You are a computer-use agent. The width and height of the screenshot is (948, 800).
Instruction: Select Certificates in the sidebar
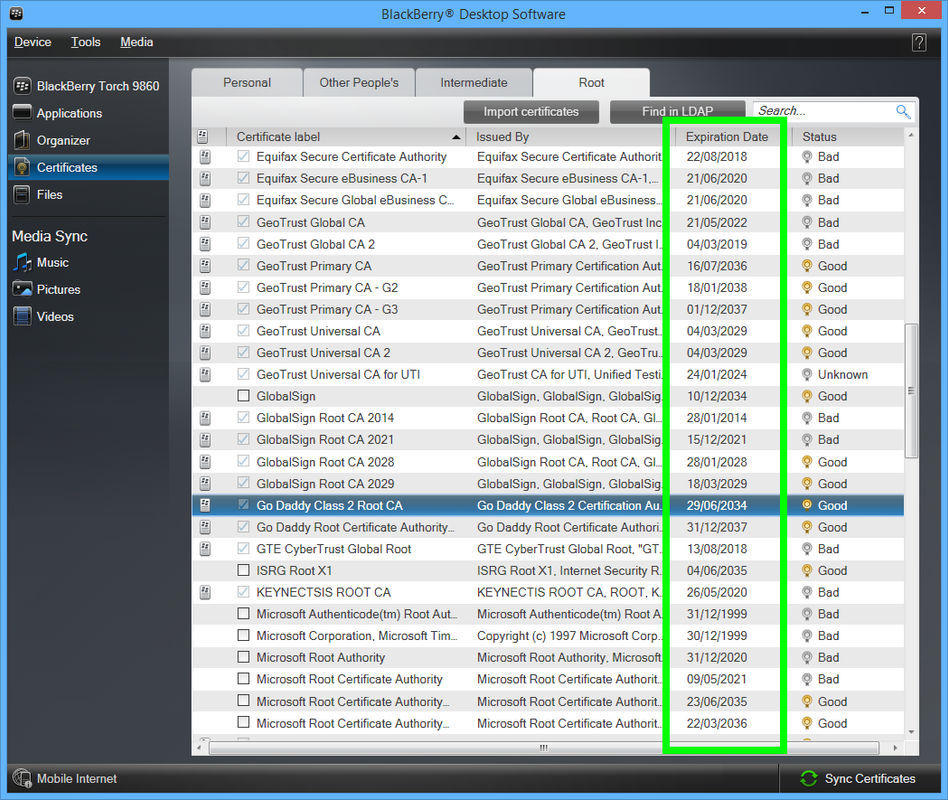88,167
